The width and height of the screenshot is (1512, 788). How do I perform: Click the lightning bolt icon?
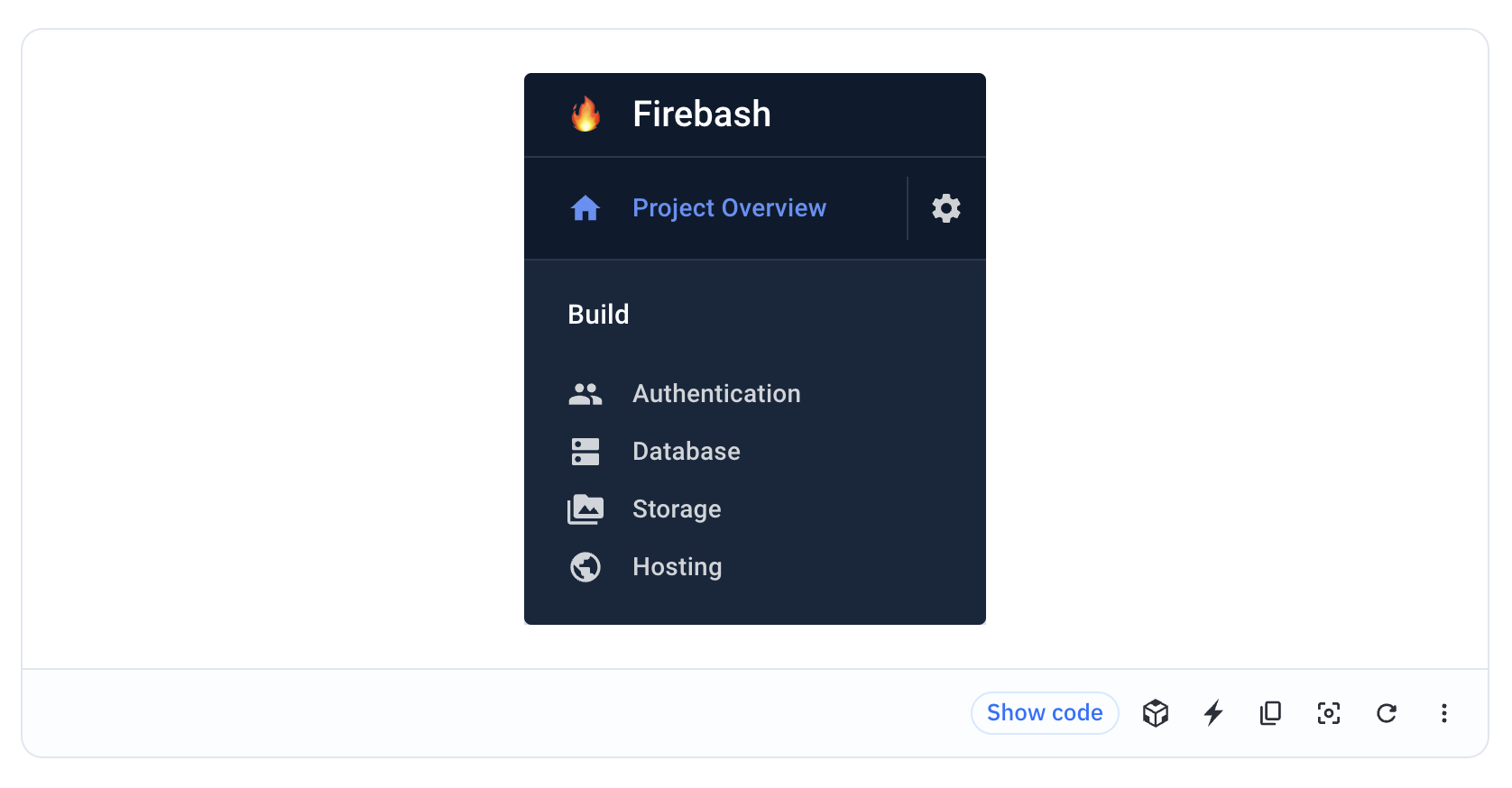(1213, 713)
